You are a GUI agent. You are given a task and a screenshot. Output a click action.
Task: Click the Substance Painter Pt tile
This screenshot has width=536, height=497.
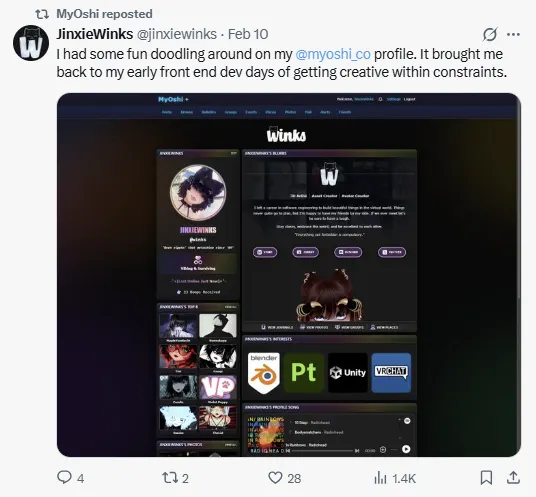(304, 373)
